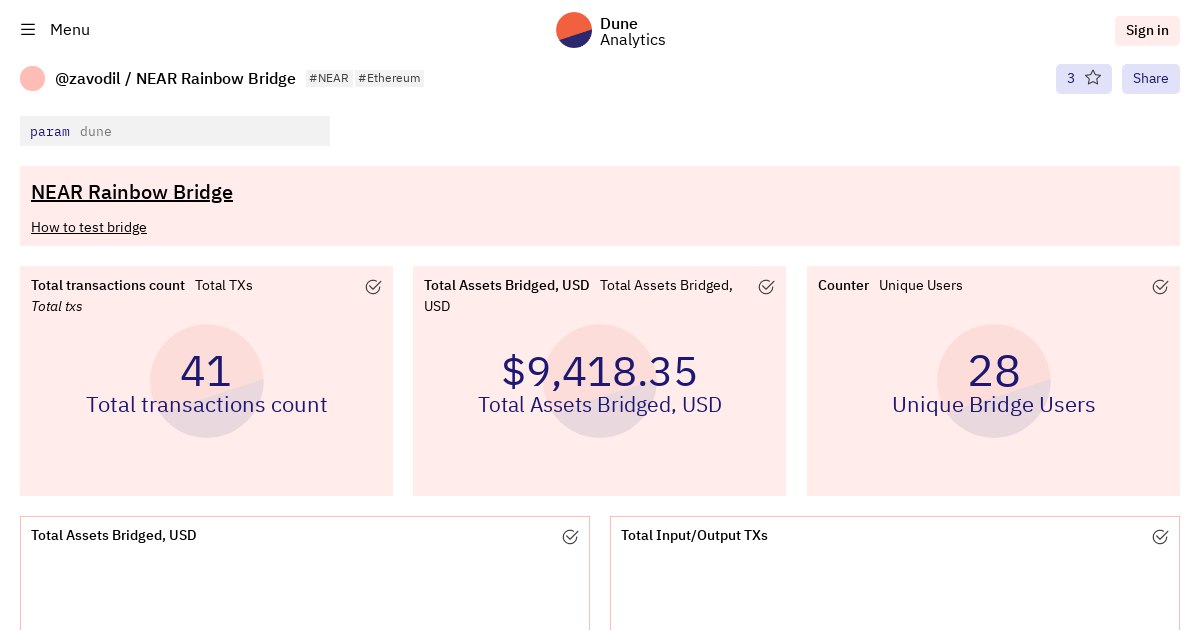Click the star count 3
1200x630 pixels.
1071,78
